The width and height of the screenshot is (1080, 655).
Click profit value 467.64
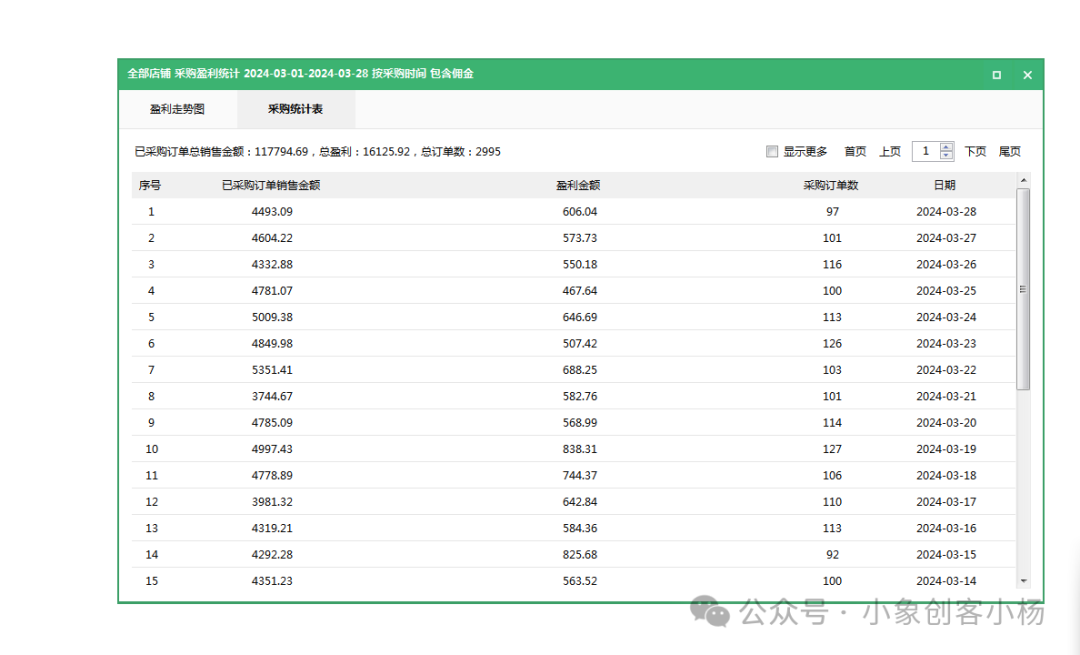(x=580, y=291)
